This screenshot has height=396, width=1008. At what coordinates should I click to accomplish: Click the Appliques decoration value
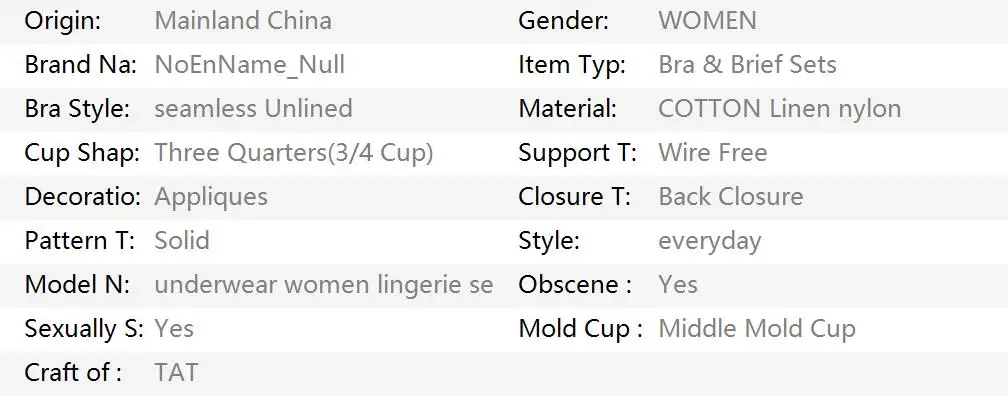211,197
